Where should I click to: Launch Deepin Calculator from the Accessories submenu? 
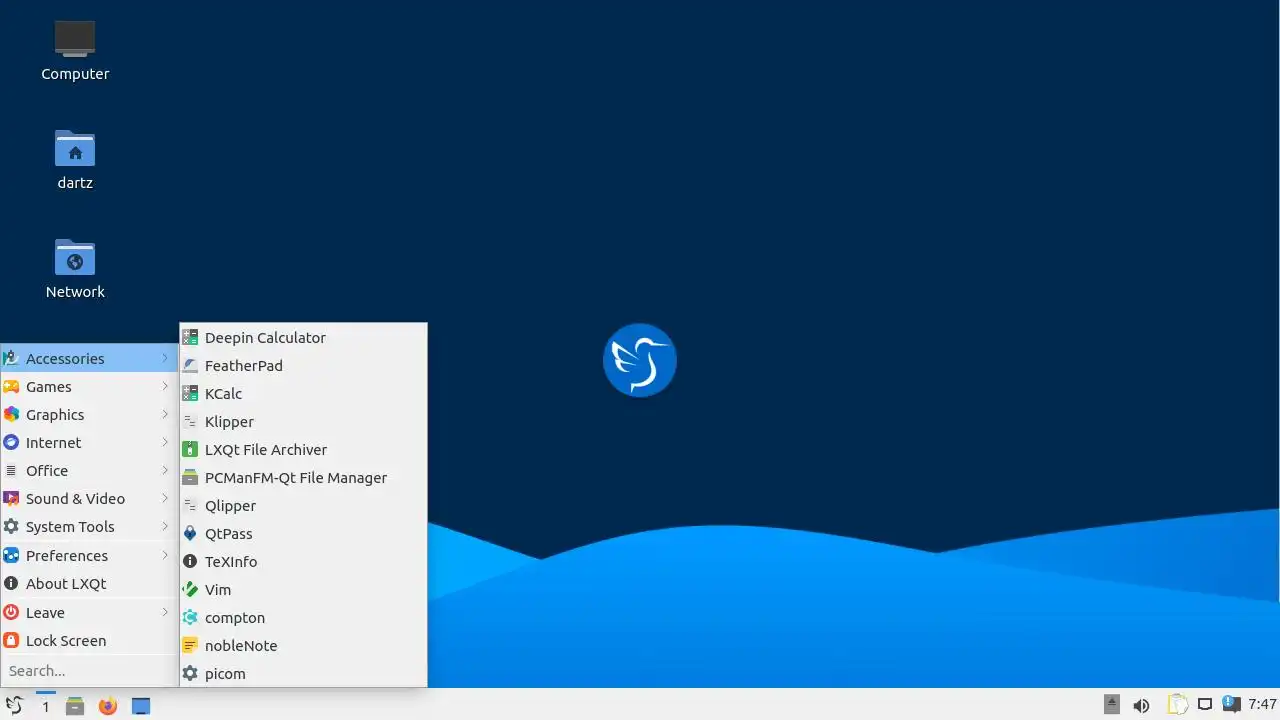click(303, 338)
